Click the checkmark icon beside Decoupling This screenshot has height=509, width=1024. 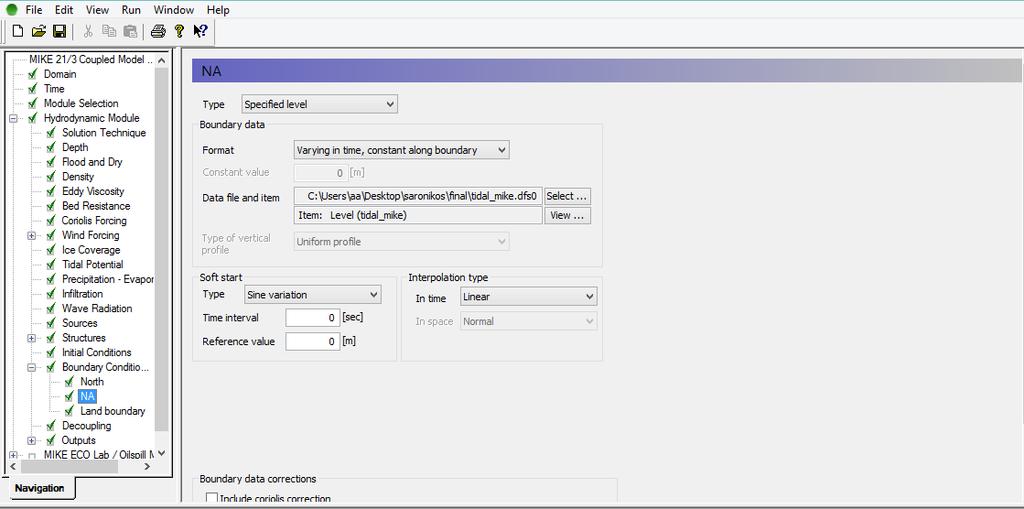[x=51, y=425]
